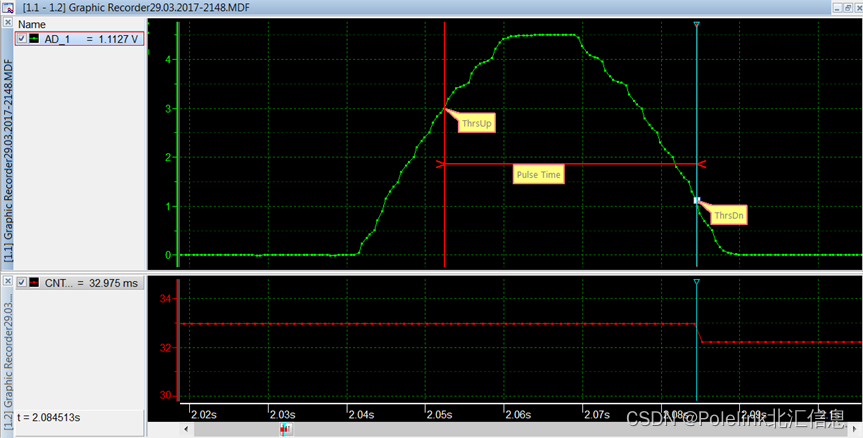Click the 2.05s time axis label

point(440,414)
